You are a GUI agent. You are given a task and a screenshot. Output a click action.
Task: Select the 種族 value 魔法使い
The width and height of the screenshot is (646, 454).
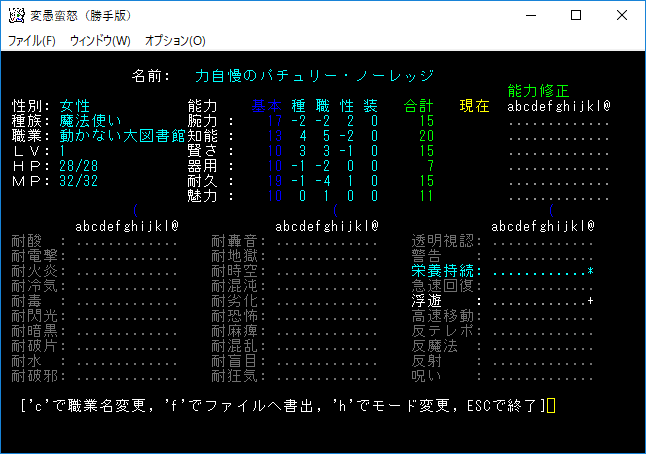pos(93,121)
